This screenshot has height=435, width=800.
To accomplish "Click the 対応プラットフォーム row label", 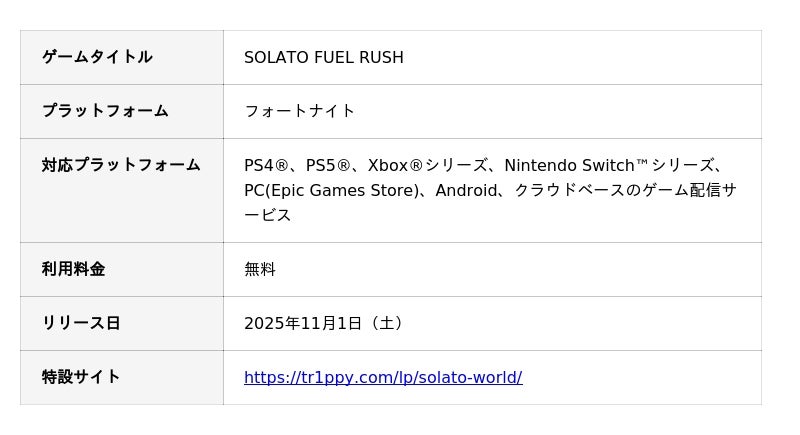I will [121, 165].
